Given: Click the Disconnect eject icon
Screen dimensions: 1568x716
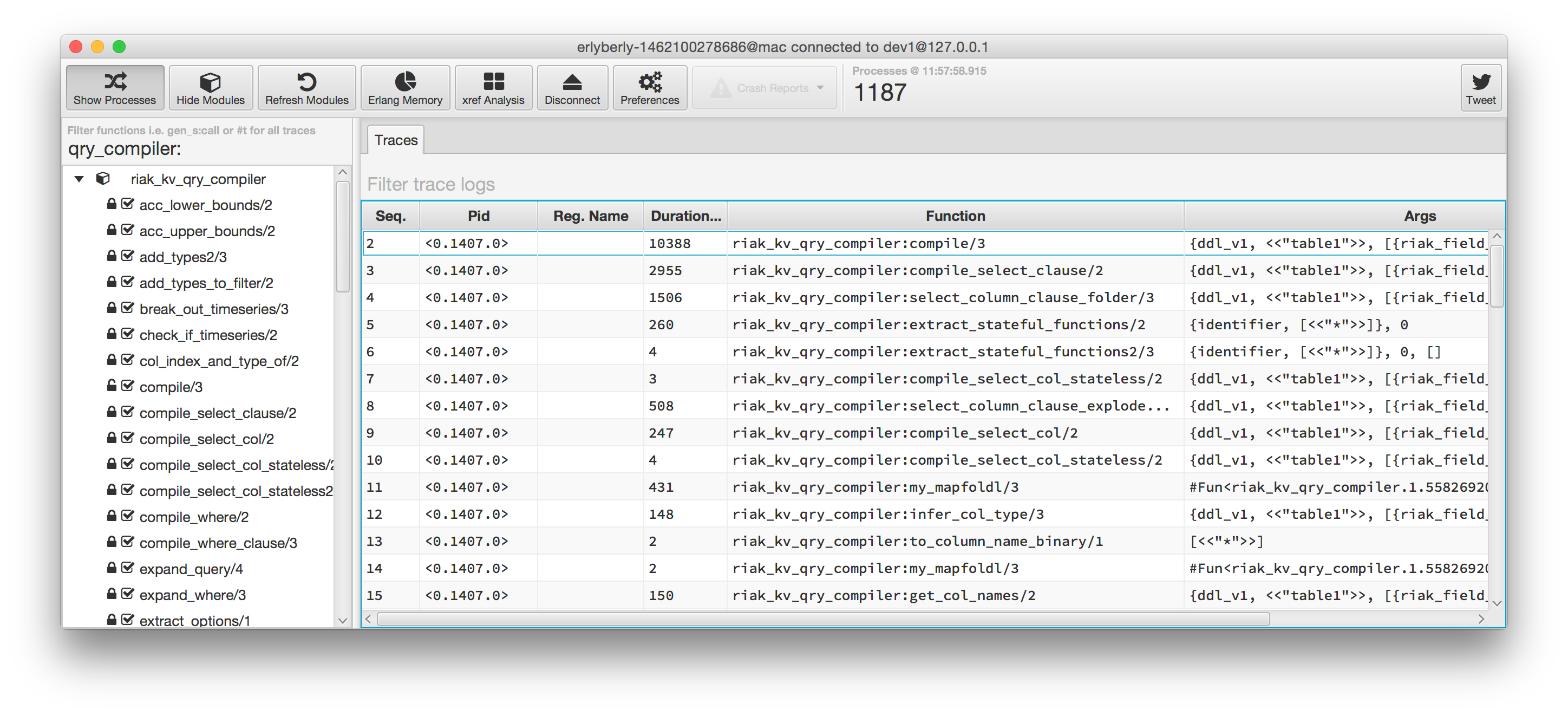Looking at the screenshot, I should coord(572,82).
